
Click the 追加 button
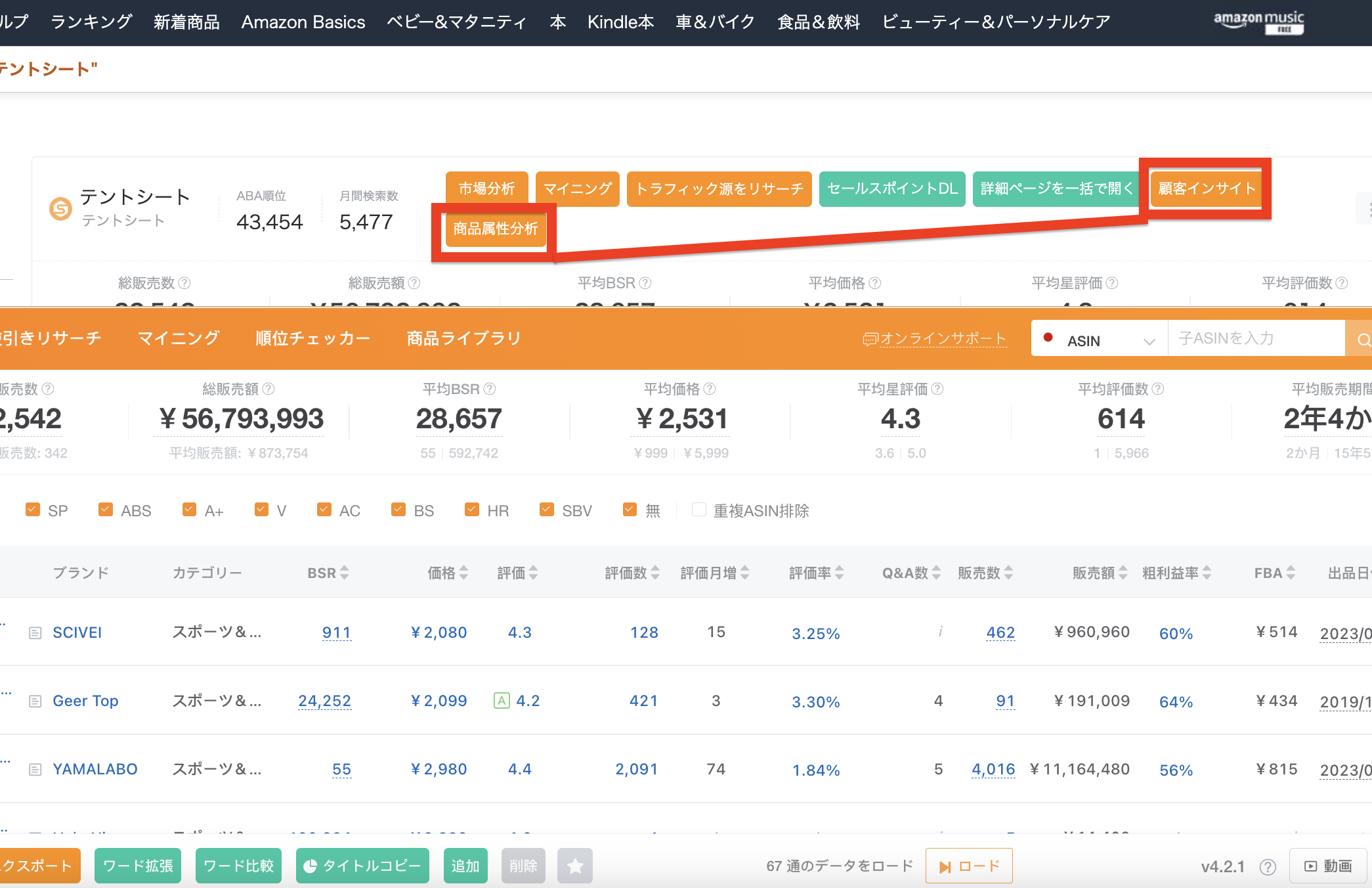[465, 866]
